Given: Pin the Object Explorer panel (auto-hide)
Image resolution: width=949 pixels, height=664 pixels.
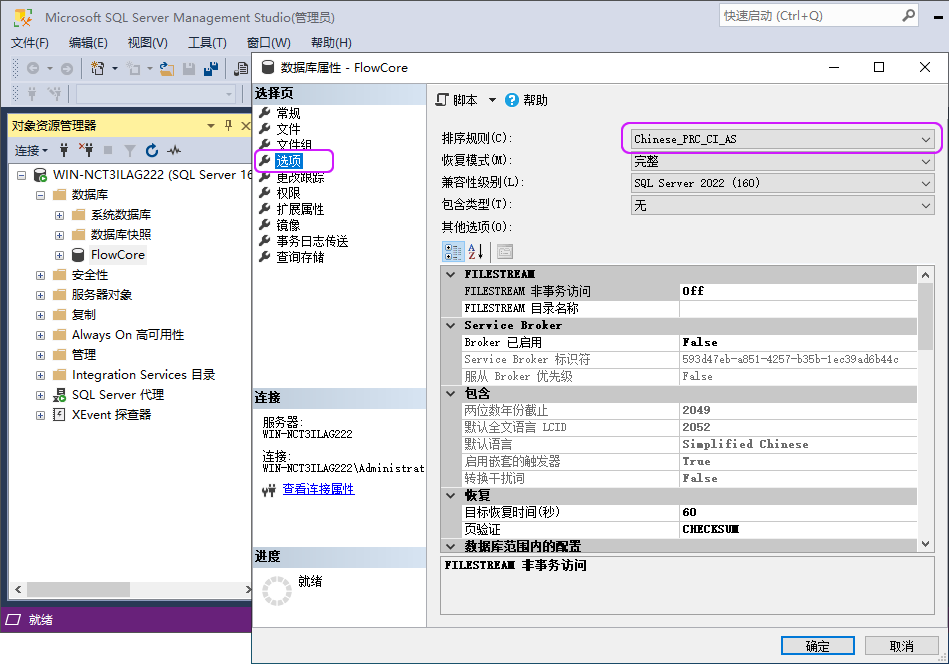Looking at the screenshot, I should coord(228,125).
